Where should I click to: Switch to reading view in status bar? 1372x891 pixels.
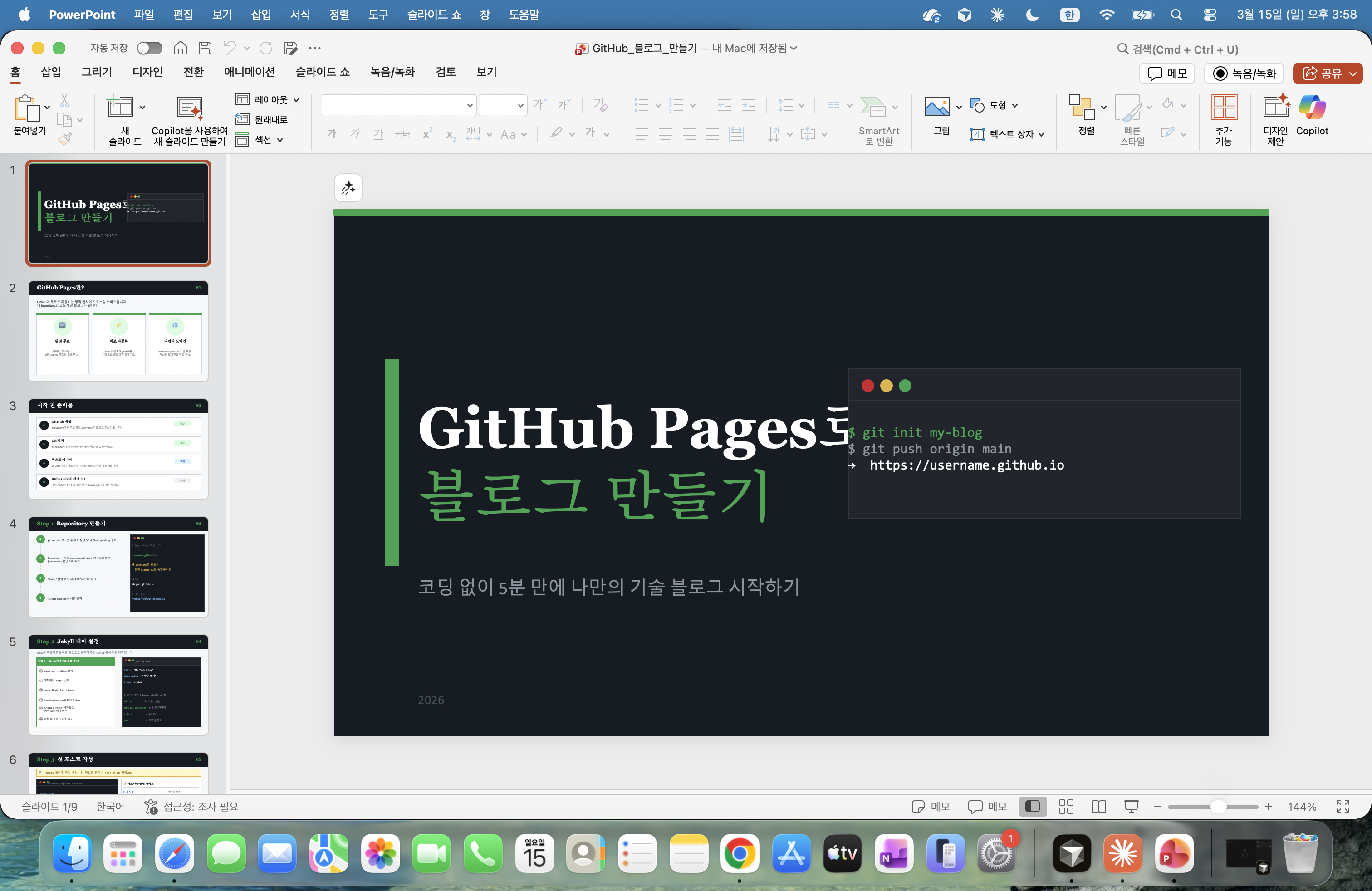(x=1098, y=806)
